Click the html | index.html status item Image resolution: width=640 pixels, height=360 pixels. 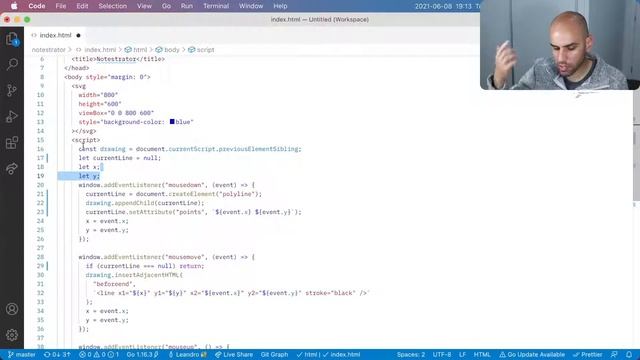pos(328,355)
